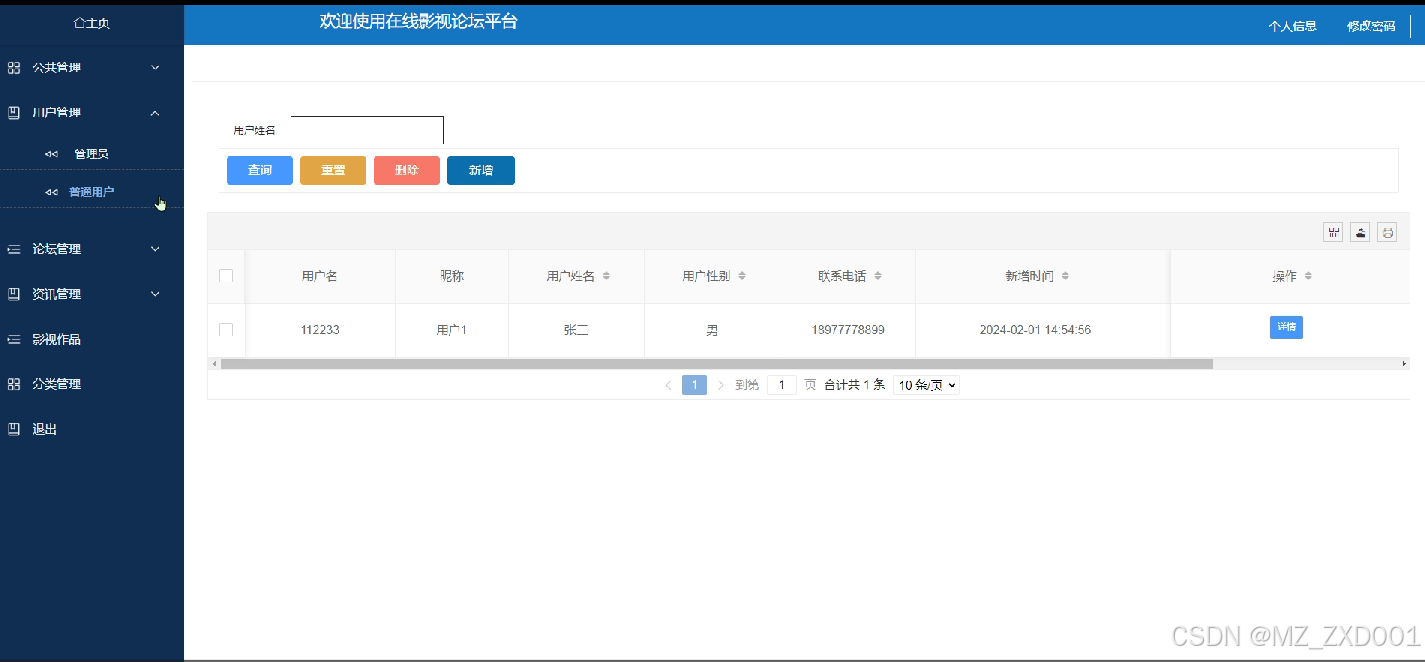Open 个人信息 link in header
The image size is (1425, 662).
coord(1292,26)
